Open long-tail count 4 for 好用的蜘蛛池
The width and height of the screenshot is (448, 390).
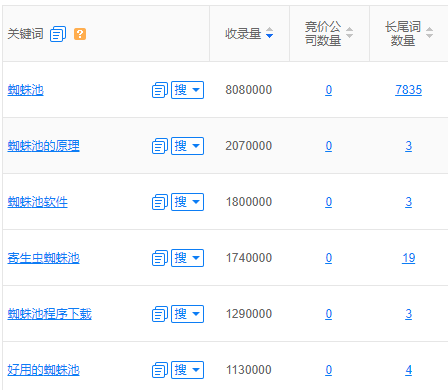coord(409,370)
